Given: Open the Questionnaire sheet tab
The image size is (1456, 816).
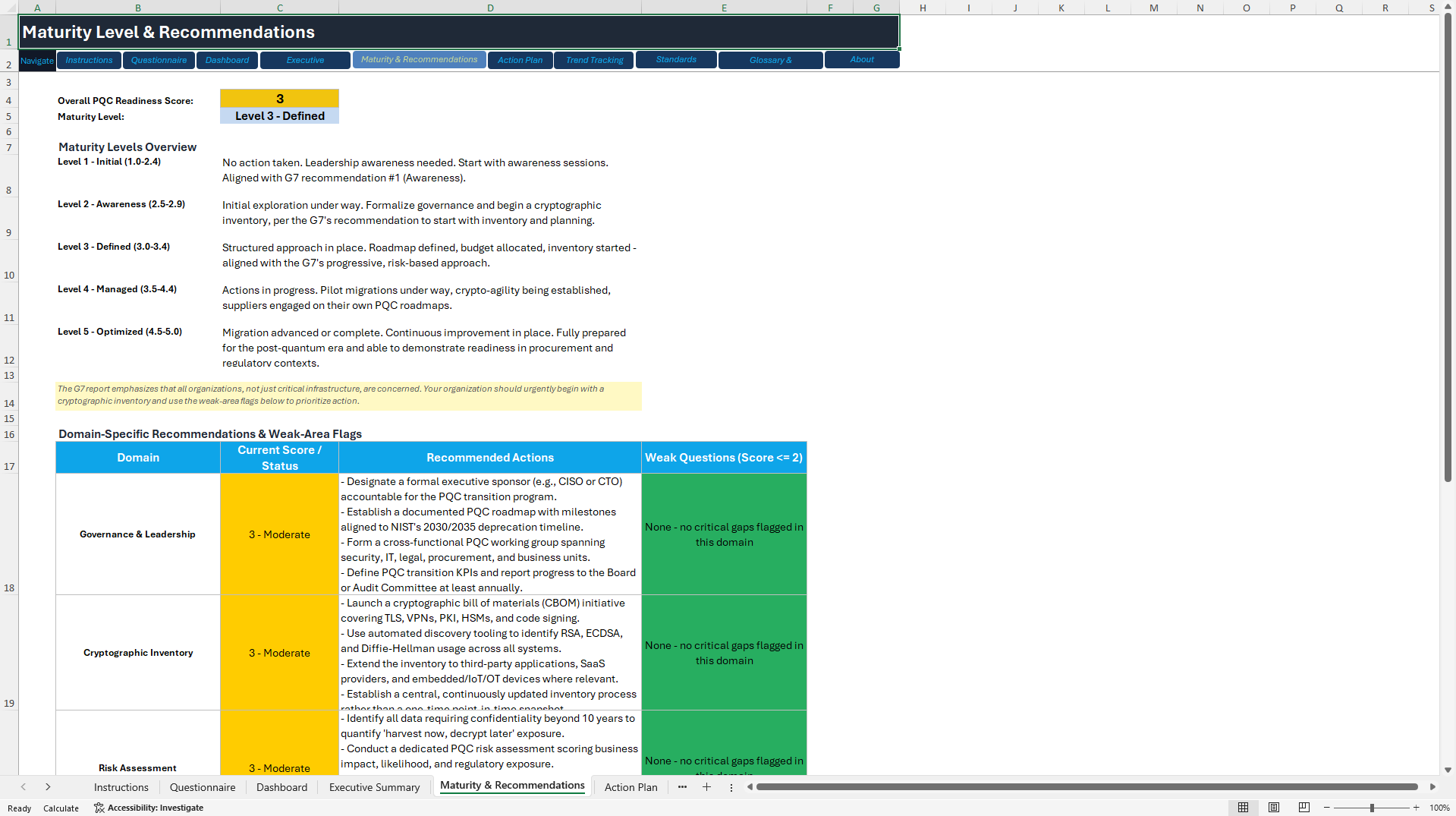Looking at the screenshot, I should [203, 787].
